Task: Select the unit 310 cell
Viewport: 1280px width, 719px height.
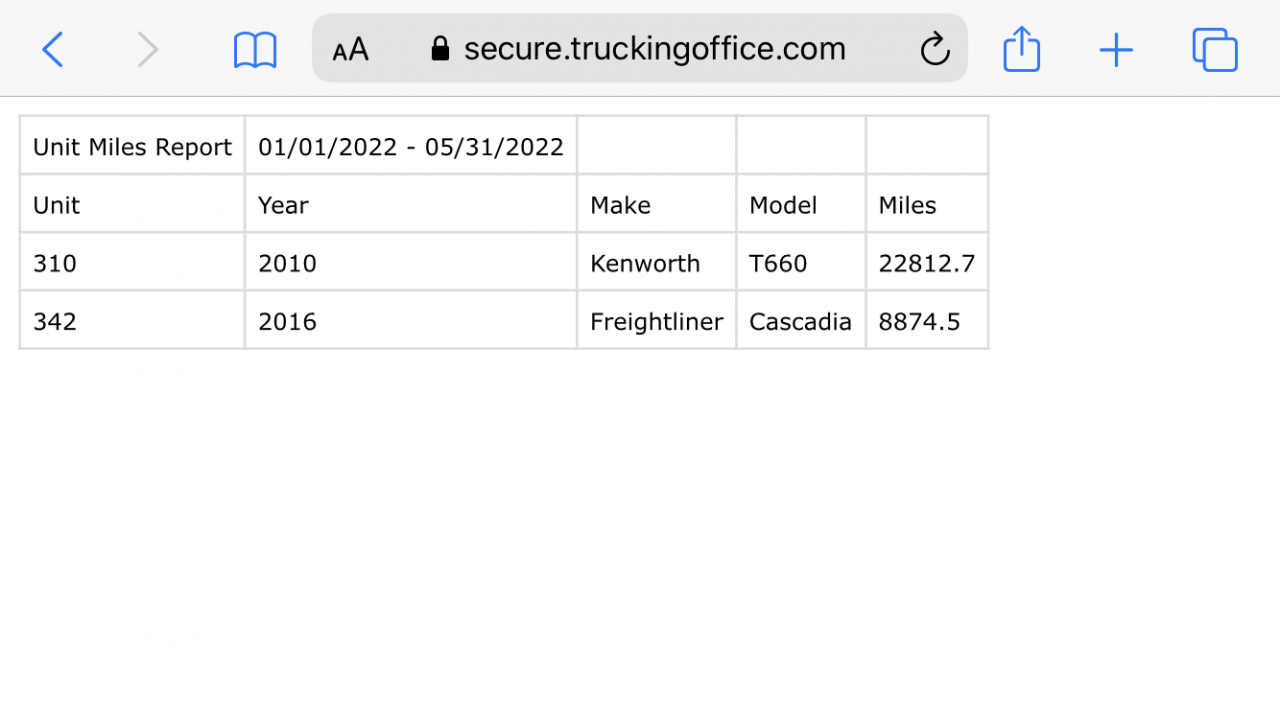Action: click(132, 262)
